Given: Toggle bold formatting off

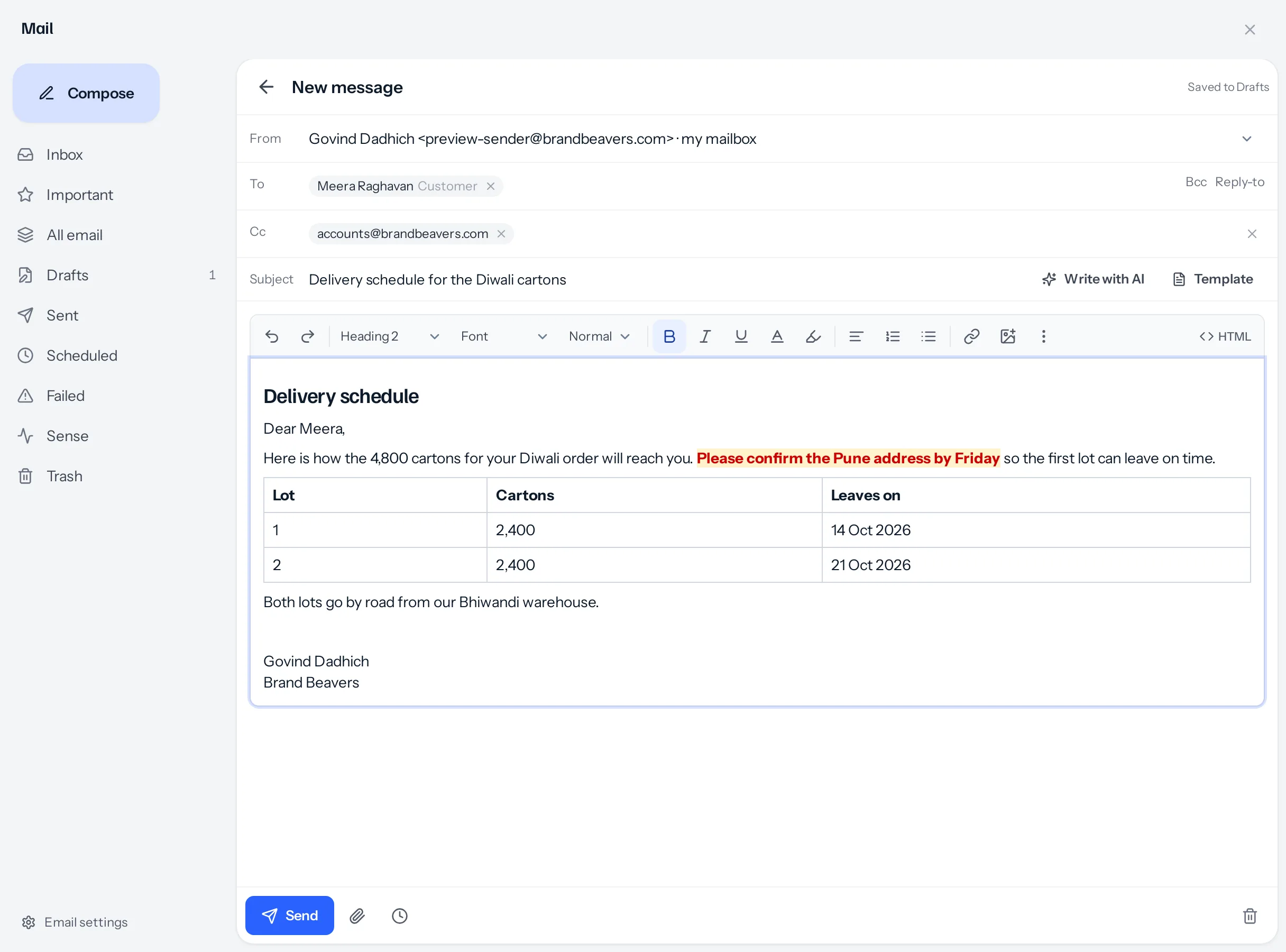Looking at the screenshot, I should click(x=669, y=336).
